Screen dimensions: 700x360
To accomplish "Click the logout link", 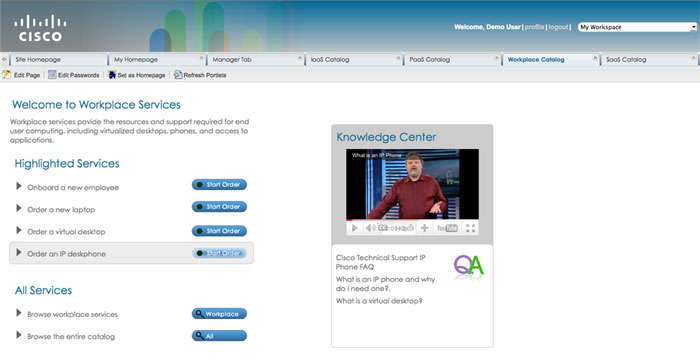I will tap(558, 27).
